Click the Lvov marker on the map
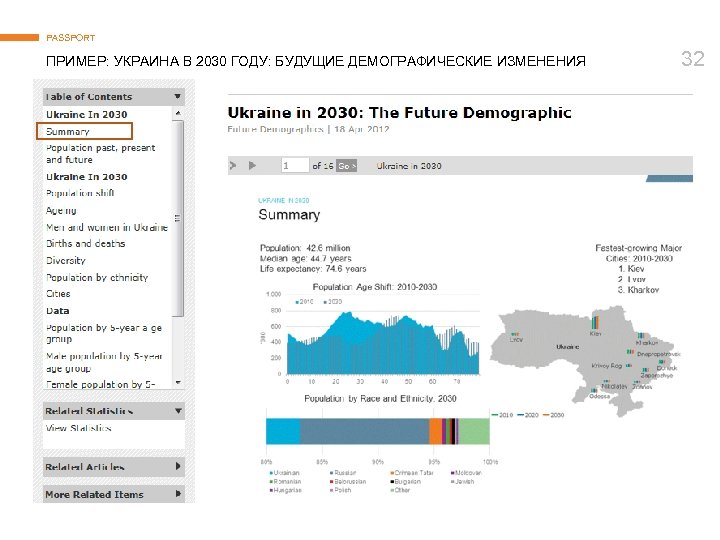The width and height of the screenshot is (720, 540). [x=515, y=334]
